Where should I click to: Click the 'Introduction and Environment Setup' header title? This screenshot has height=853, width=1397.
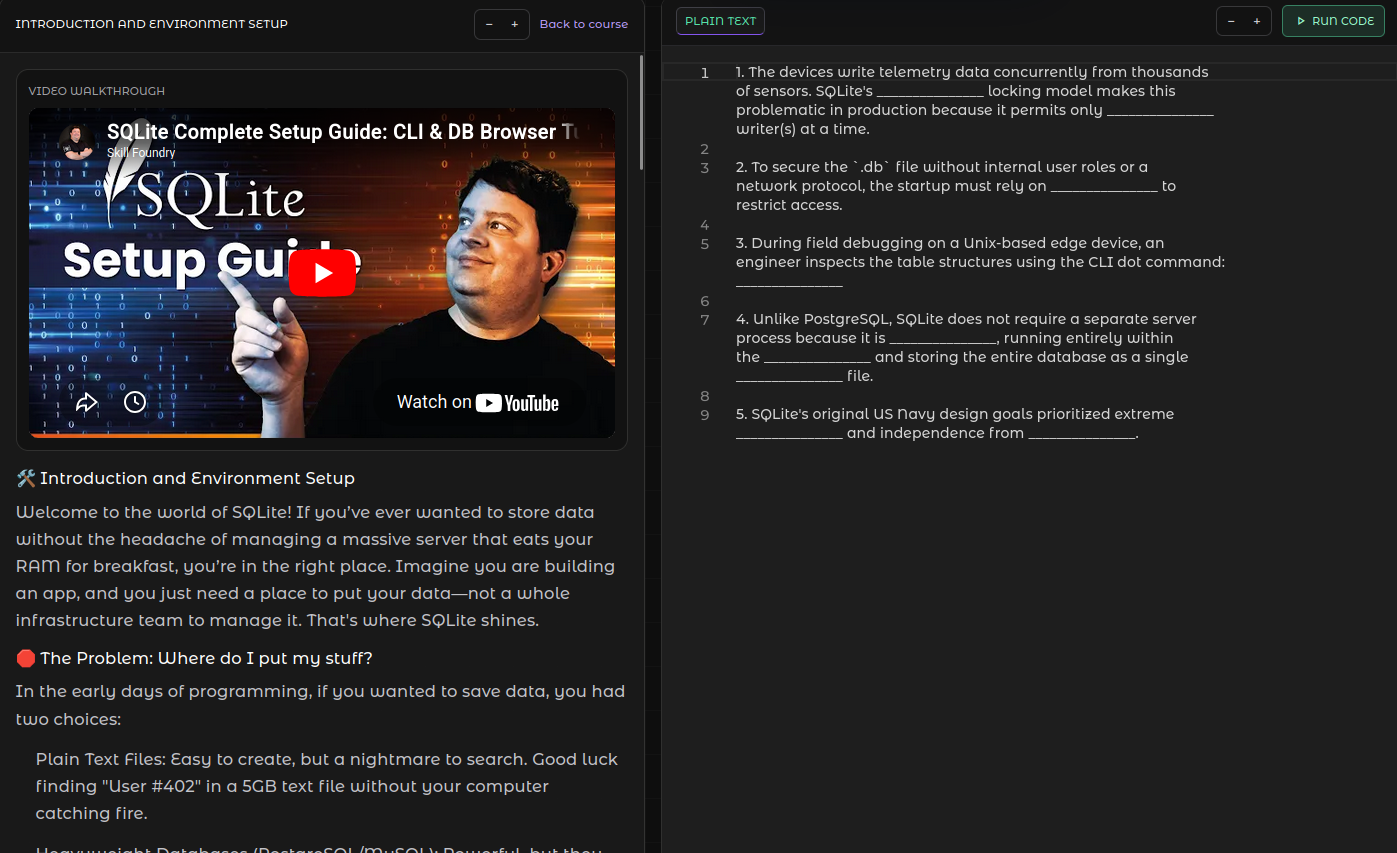[151, 24]
